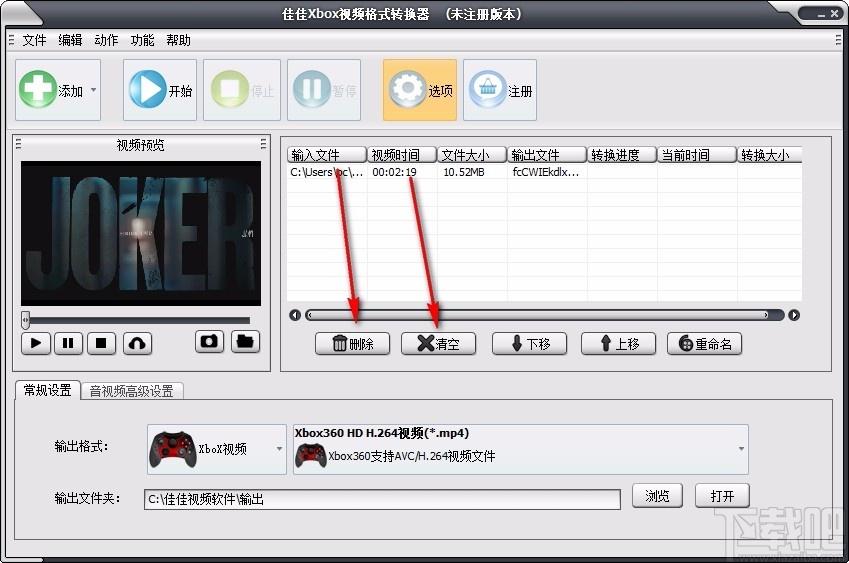Browse for output folder with 浏览
Viewport: 849px width, 563px height.
[657, 496]
